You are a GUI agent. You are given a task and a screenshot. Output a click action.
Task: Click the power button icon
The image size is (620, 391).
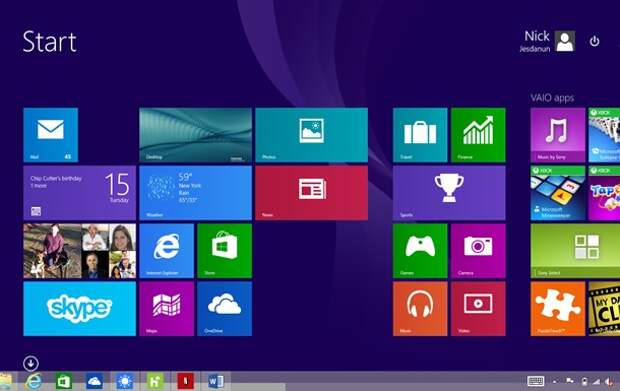(x=594, y=41)
